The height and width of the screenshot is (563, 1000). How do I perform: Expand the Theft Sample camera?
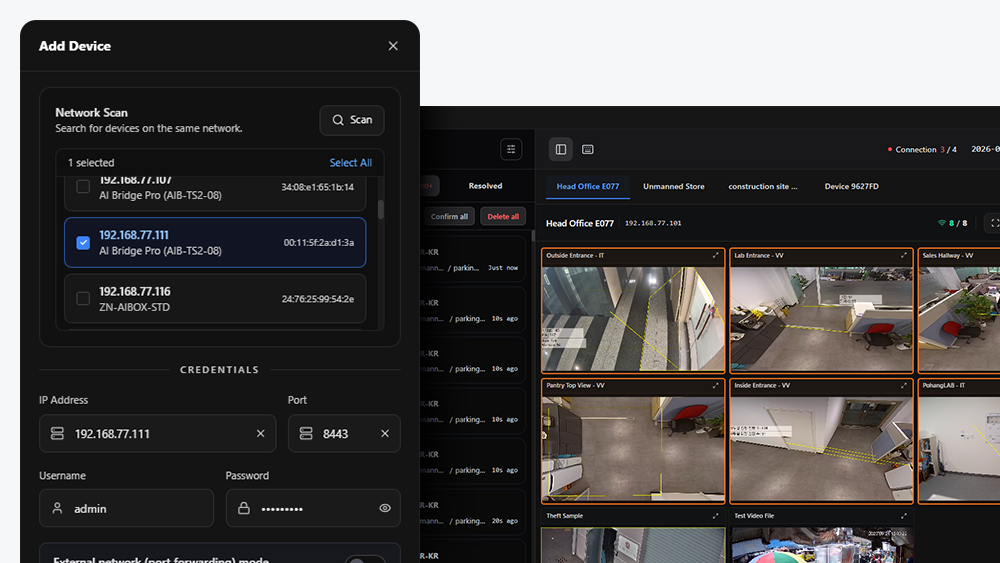[716, 516]
